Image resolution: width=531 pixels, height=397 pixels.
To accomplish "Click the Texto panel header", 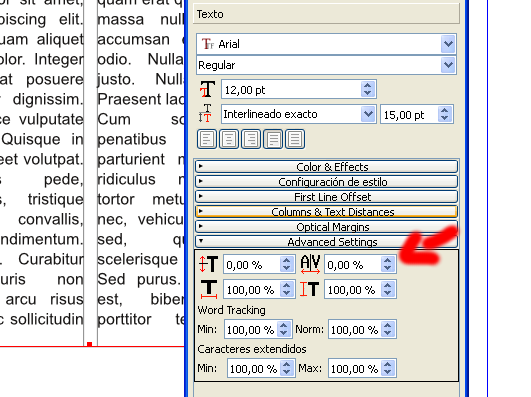I will 326,14.
